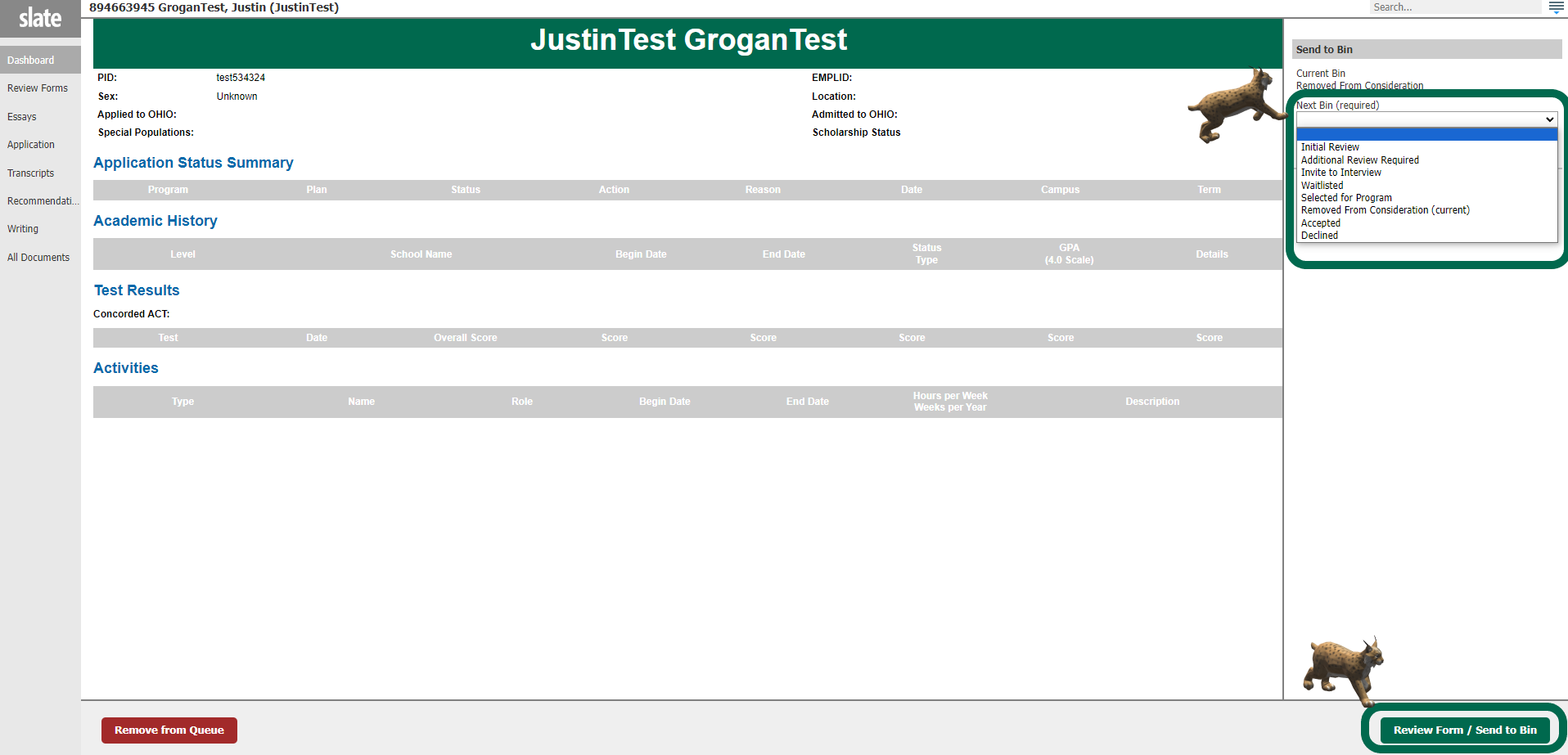Click the record title 894663945 GroganTest
This screenshot has height=755, width=1568.
214,7
